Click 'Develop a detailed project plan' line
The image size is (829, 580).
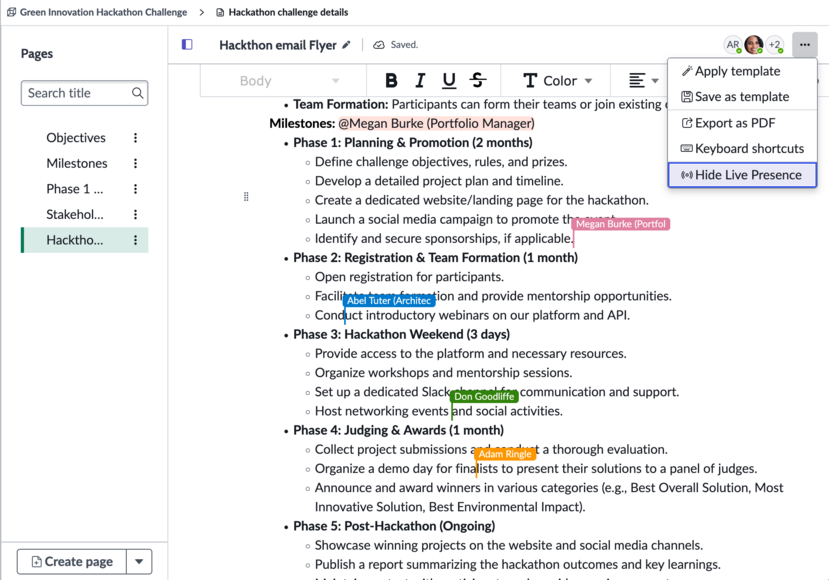tap(439, 181)
